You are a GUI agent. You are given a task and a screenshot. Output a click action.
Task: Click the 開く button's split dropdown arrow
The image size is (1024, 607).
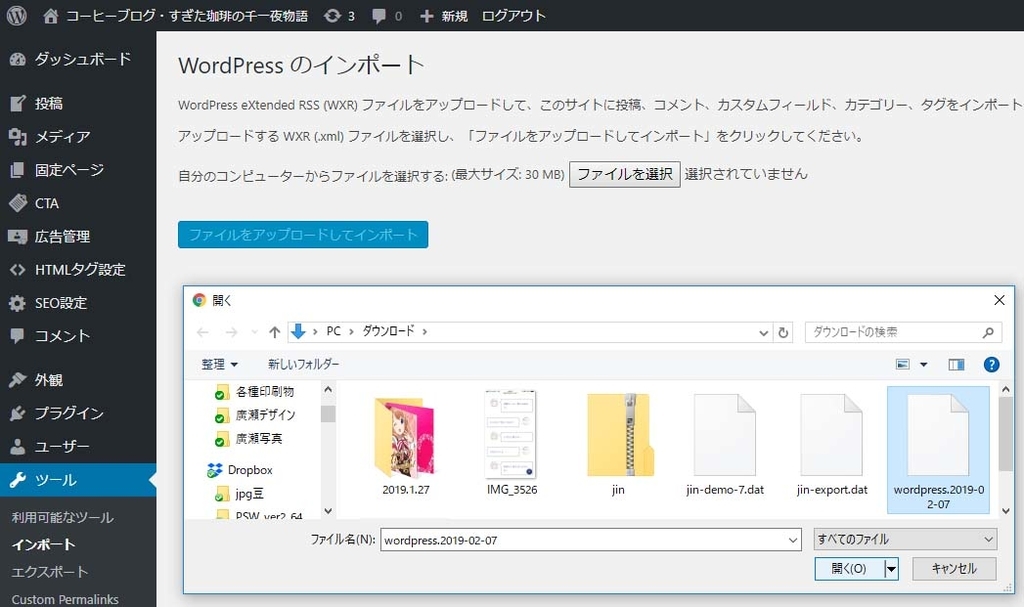[891, 569]
